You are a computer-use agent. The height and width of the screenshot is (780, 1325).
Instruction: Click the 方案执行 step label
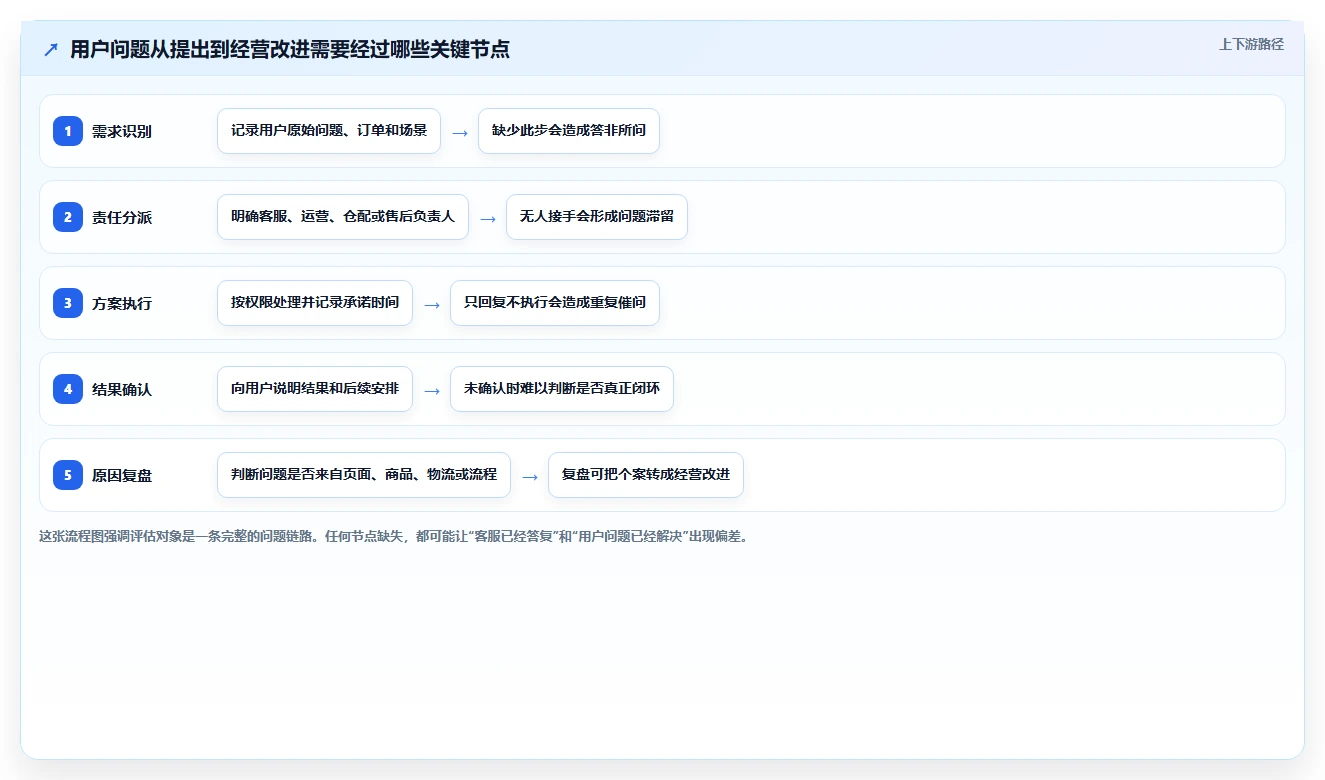point(122,303)
